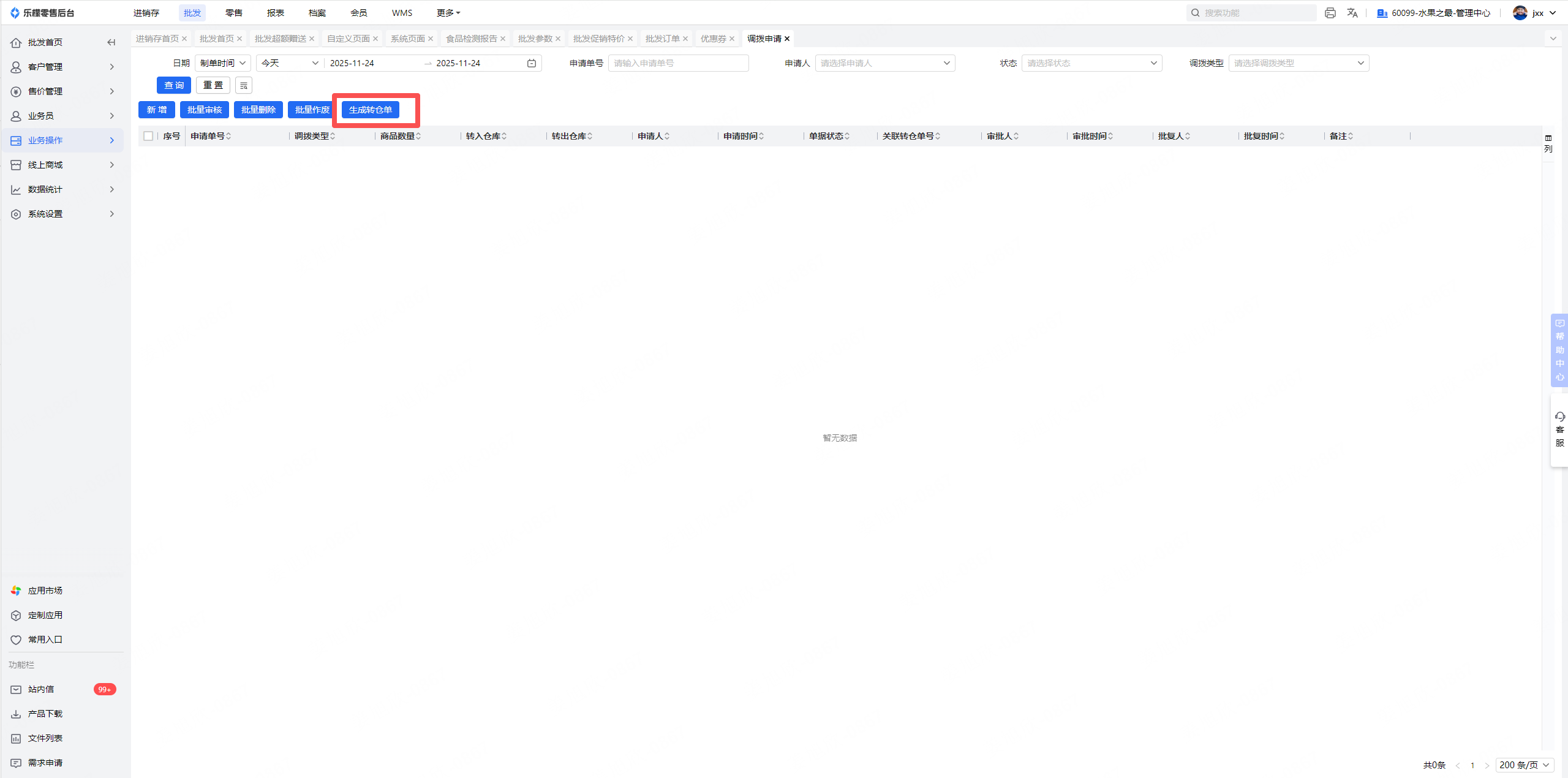This screenshot has width=1568, height=778.
Task: Collapse the sidebar with the arrow icon
Action: click(111, 42)
